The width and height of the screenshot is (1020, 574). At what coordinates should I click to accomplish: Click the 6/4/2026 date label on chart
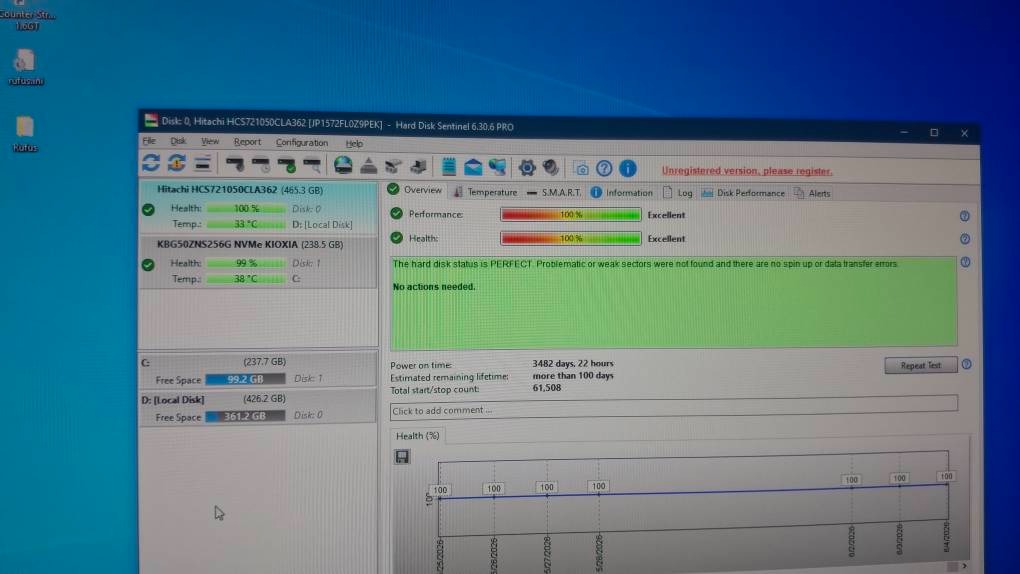click(946, 536)
